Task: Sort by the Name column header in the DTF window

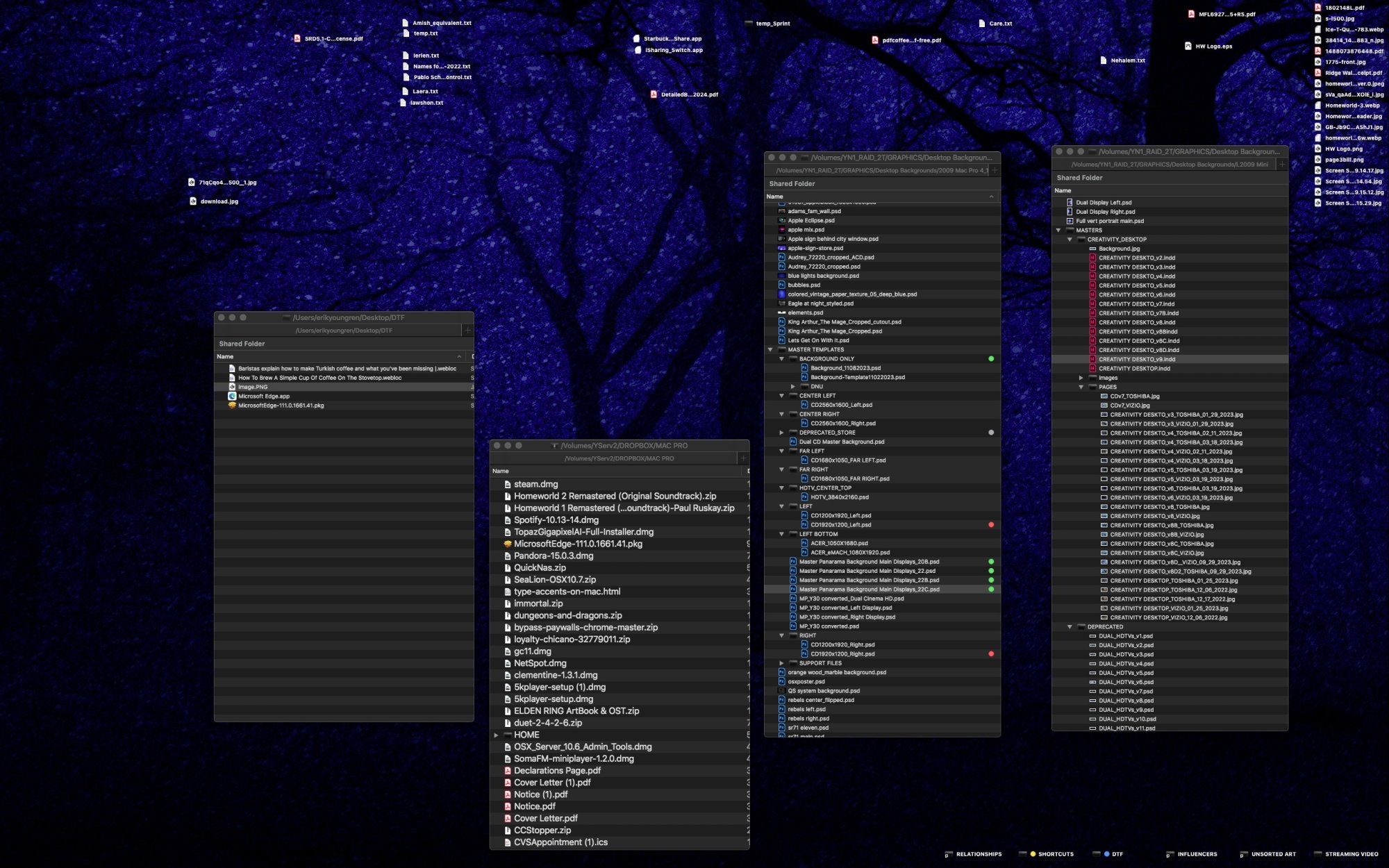Action: pos(225,357)
